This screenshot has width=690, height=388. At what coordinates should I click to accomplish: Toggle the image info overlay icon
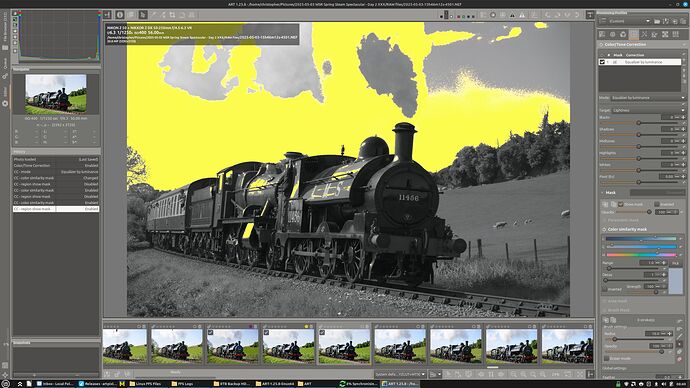(120, 15)
